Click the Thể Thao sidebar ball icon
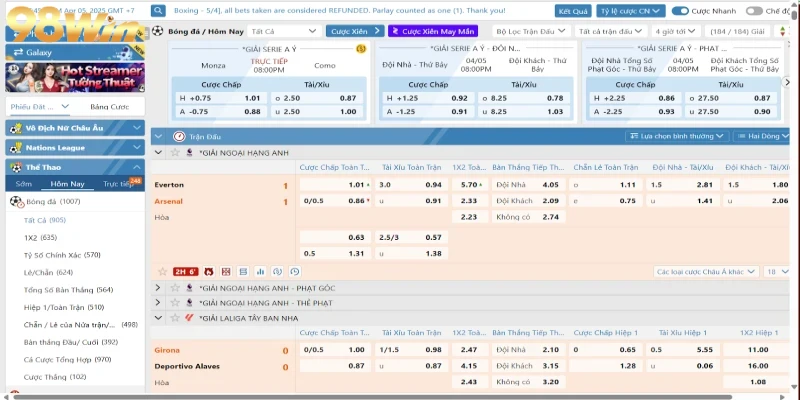 click(16, 167)
